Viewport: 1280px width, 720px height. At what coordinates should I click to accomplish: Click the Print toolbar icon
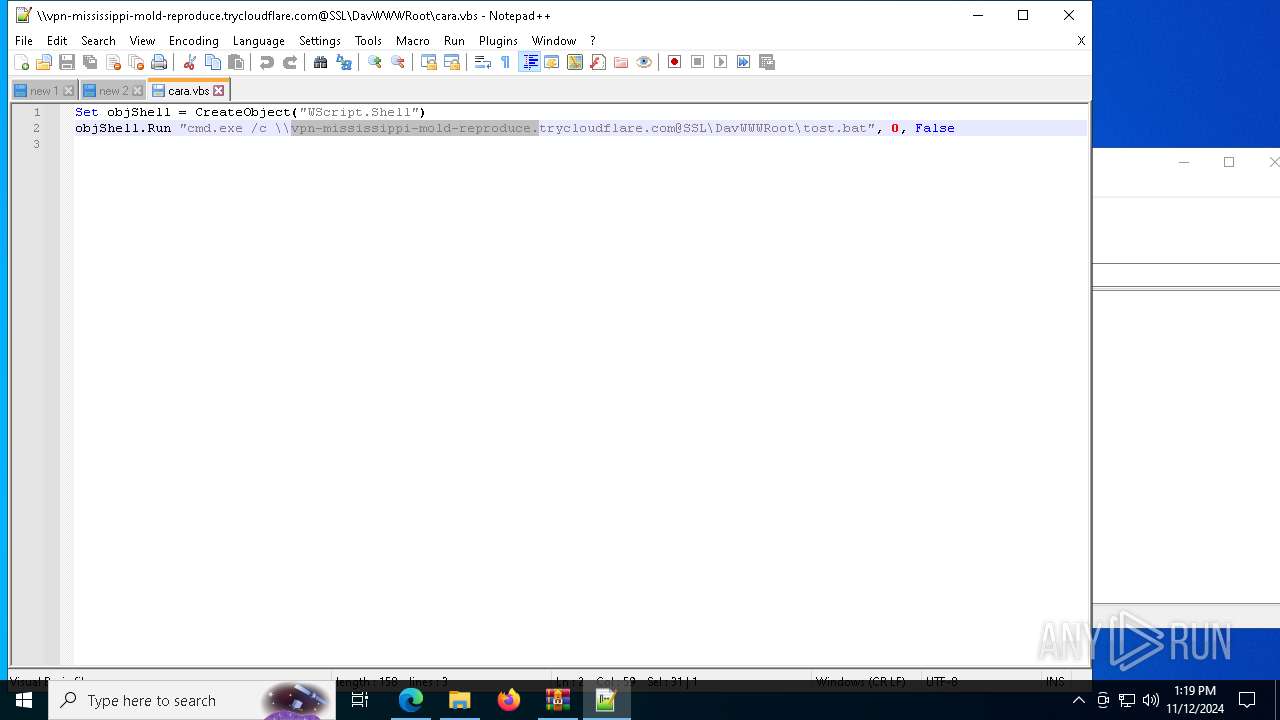tap(159, 62)
